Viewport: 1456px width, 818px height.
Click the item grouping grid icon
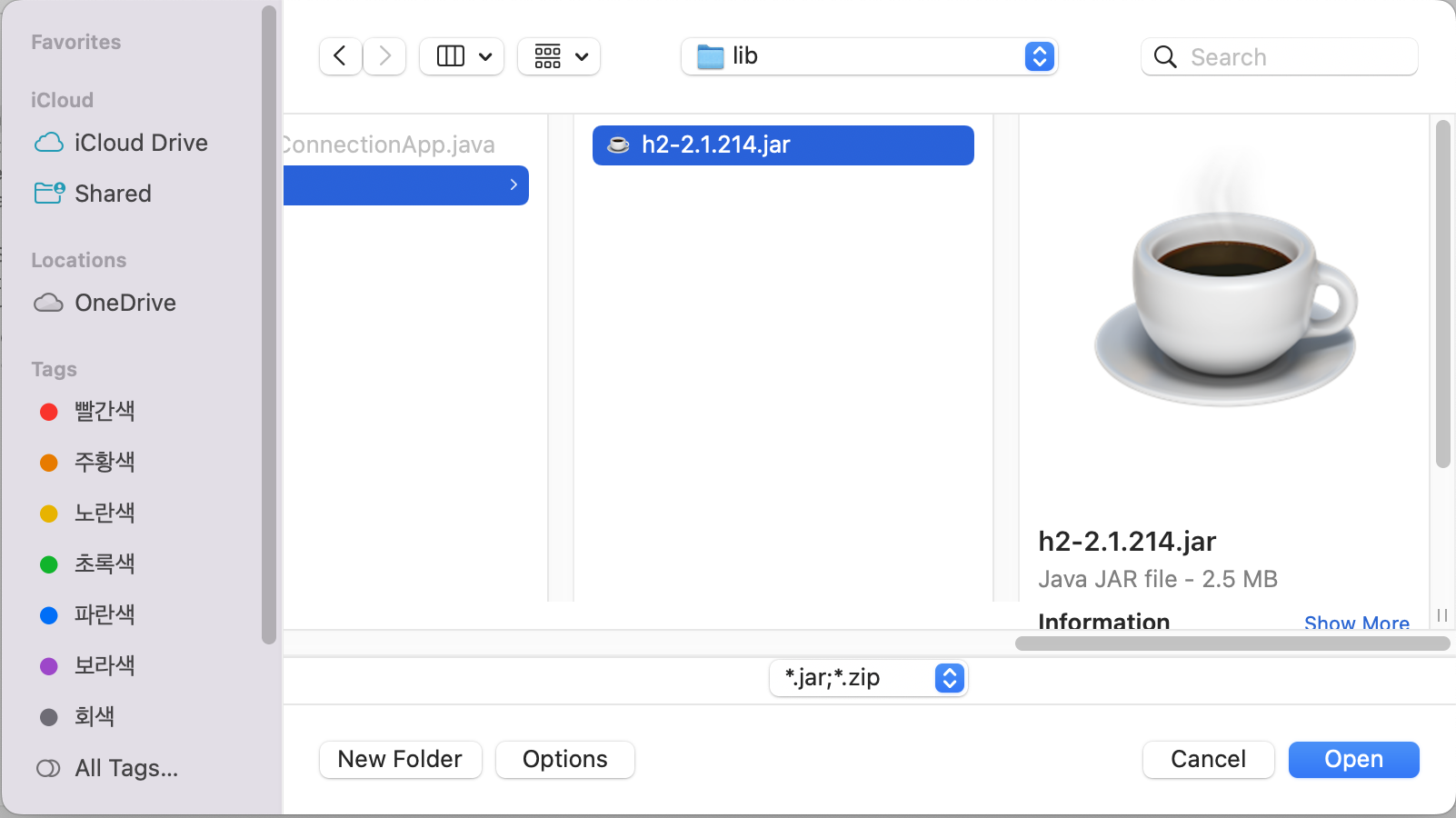(x=548, y=56)
